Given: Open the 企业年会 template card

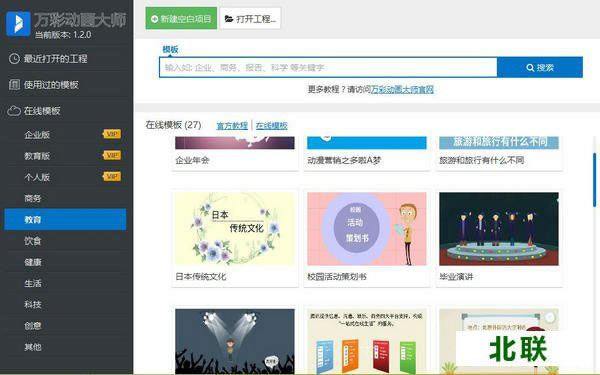Looking at the screenshot, I should (235, 153).
